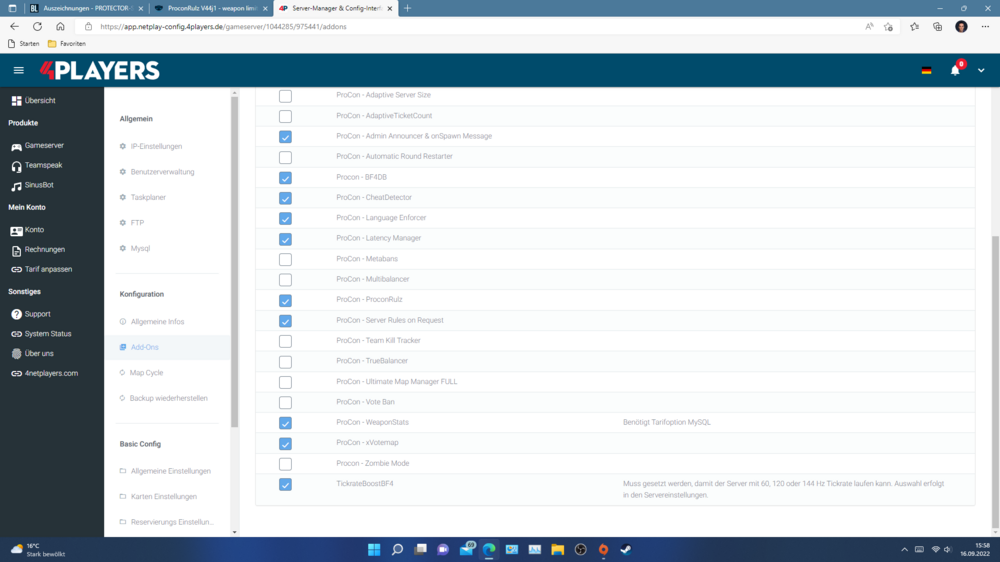Screen dimensions: 1000x562
Task: Check ProCon - Team Kill Tracker
Action: tap(285, 341)
